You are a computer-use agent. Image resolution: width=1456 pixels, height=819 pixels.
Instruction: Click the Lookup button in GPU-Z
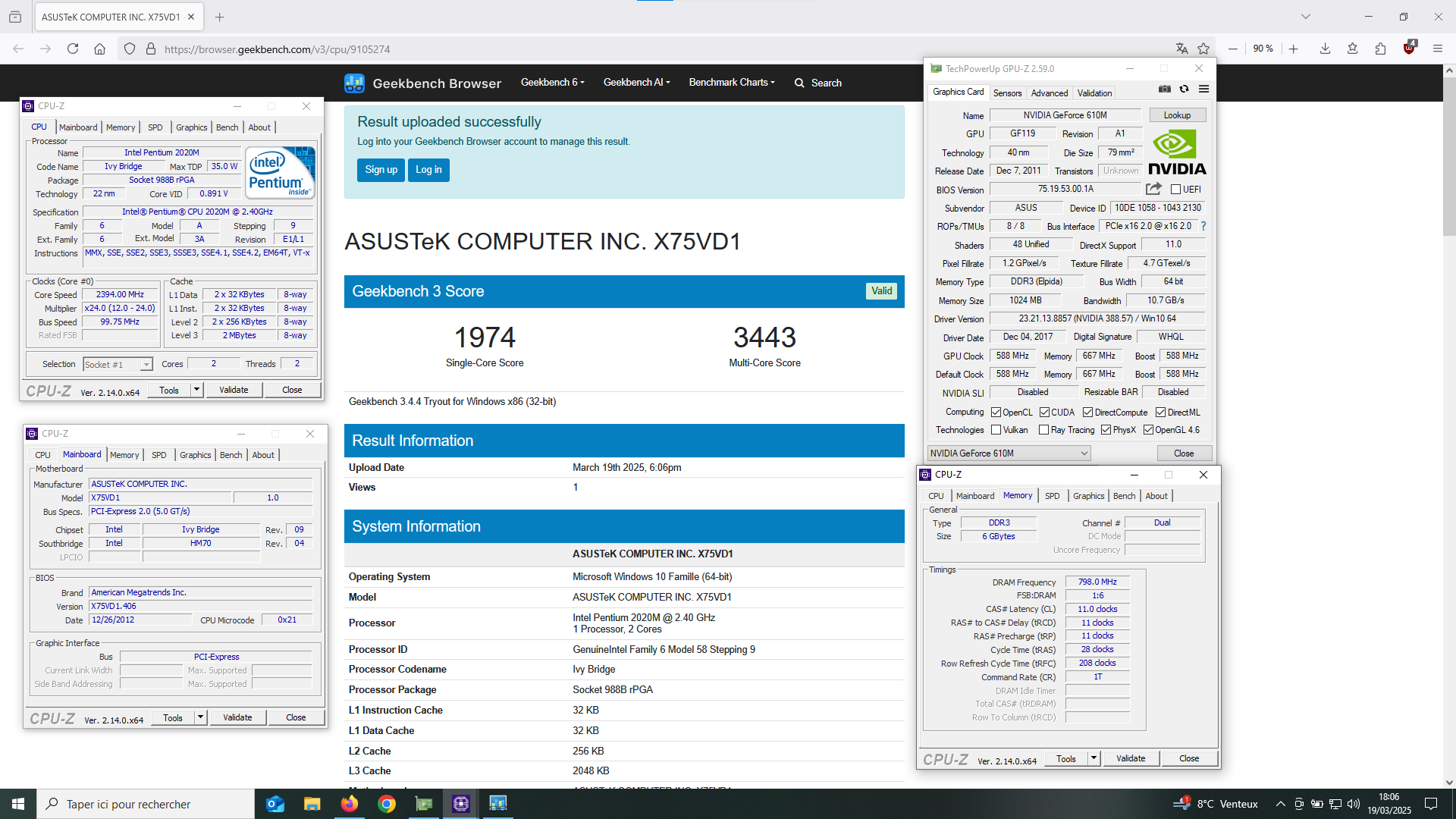1177,115
